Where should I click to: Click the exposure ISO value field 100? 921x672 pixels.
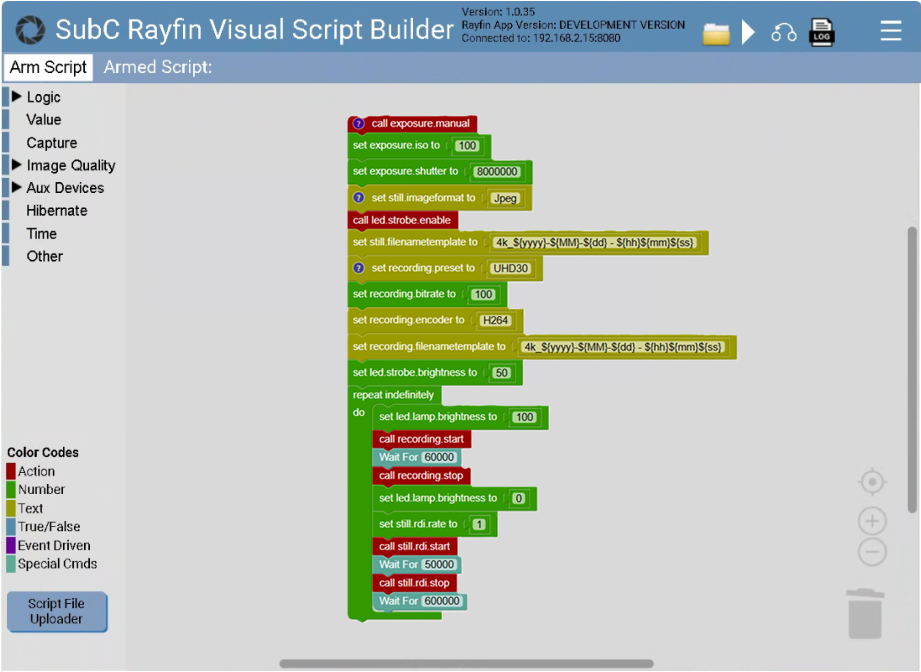[466, 146]
